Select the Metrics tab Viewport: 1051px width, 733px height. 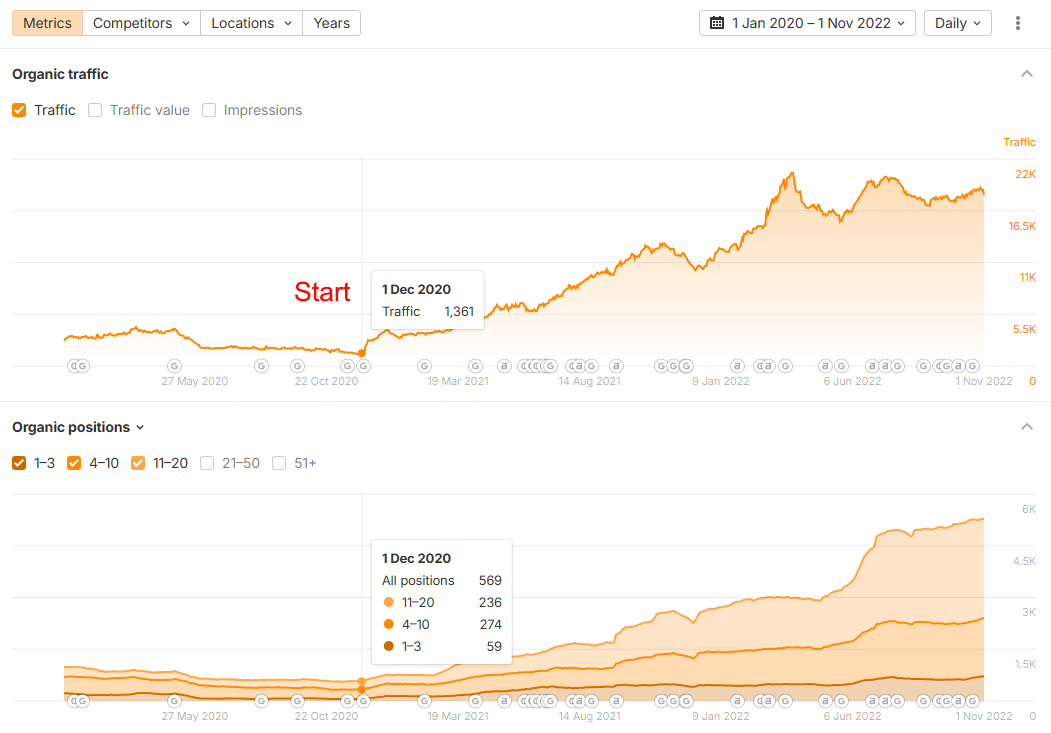[48, 23]
